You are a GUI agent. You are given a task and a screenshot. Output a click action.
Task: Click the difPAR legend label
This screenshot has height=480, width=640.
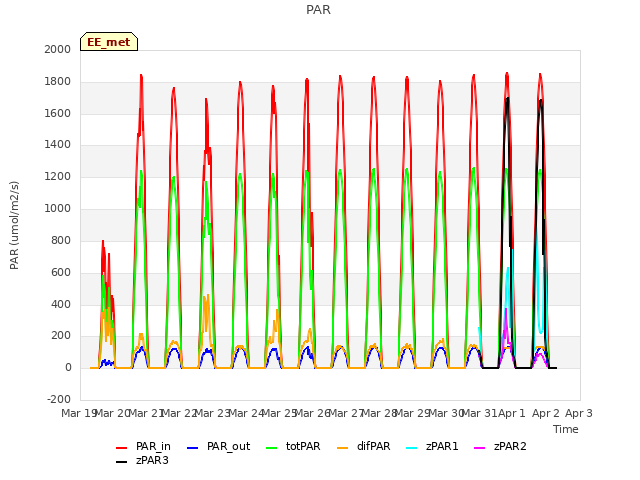tap(373, 447)
